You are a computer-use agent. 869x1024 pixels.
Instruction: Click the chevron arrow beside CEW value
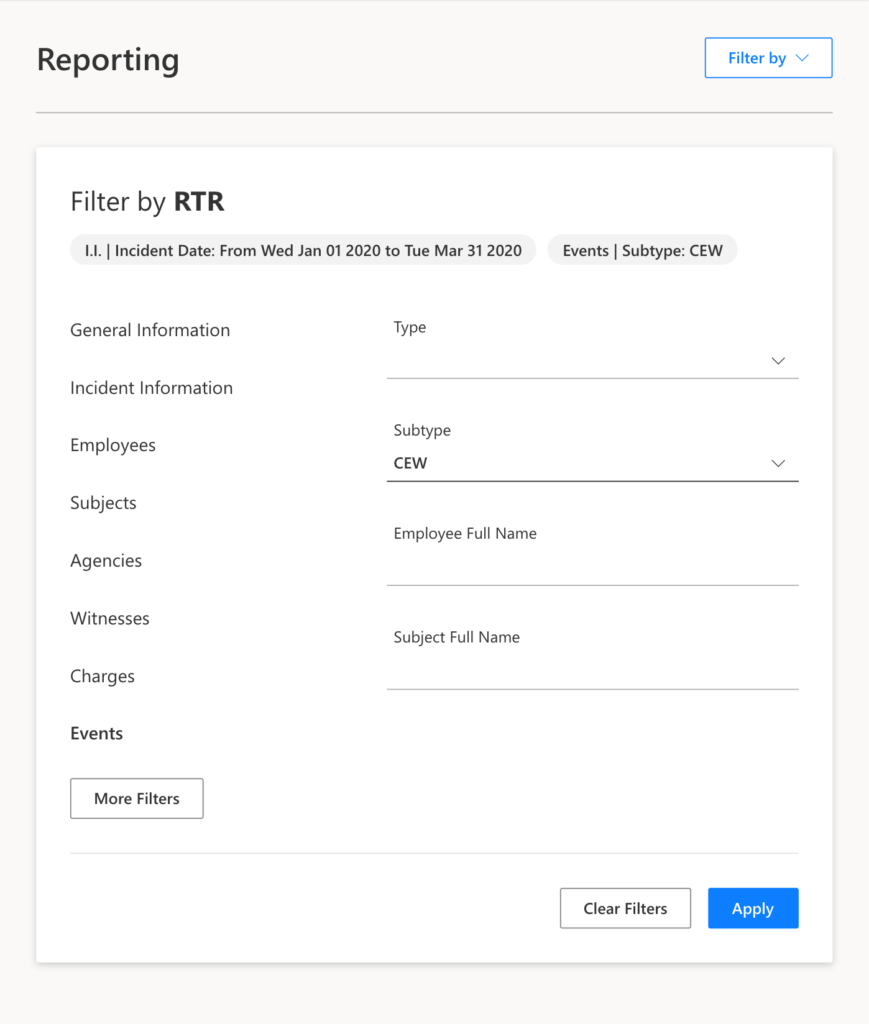[778, 464]
